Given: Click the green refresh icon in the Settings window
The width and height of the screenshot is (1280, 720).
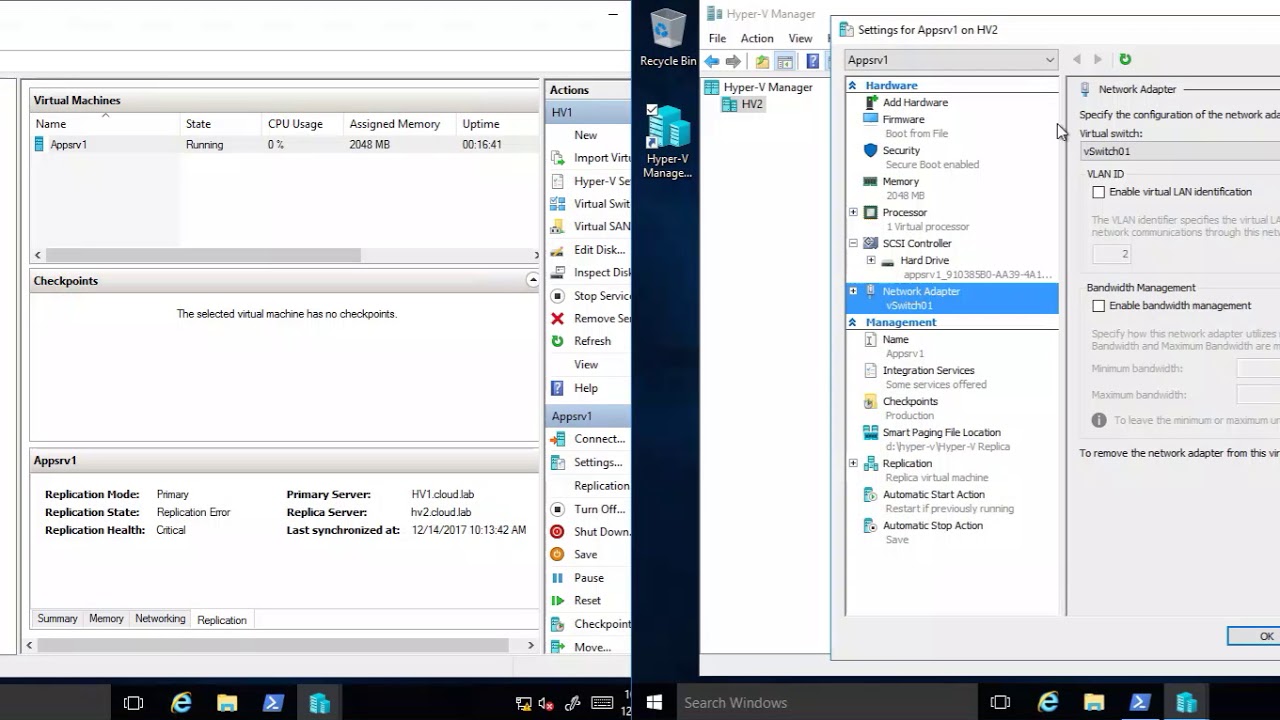Looking at the screenshot, I should click(x=1125, y=60).
